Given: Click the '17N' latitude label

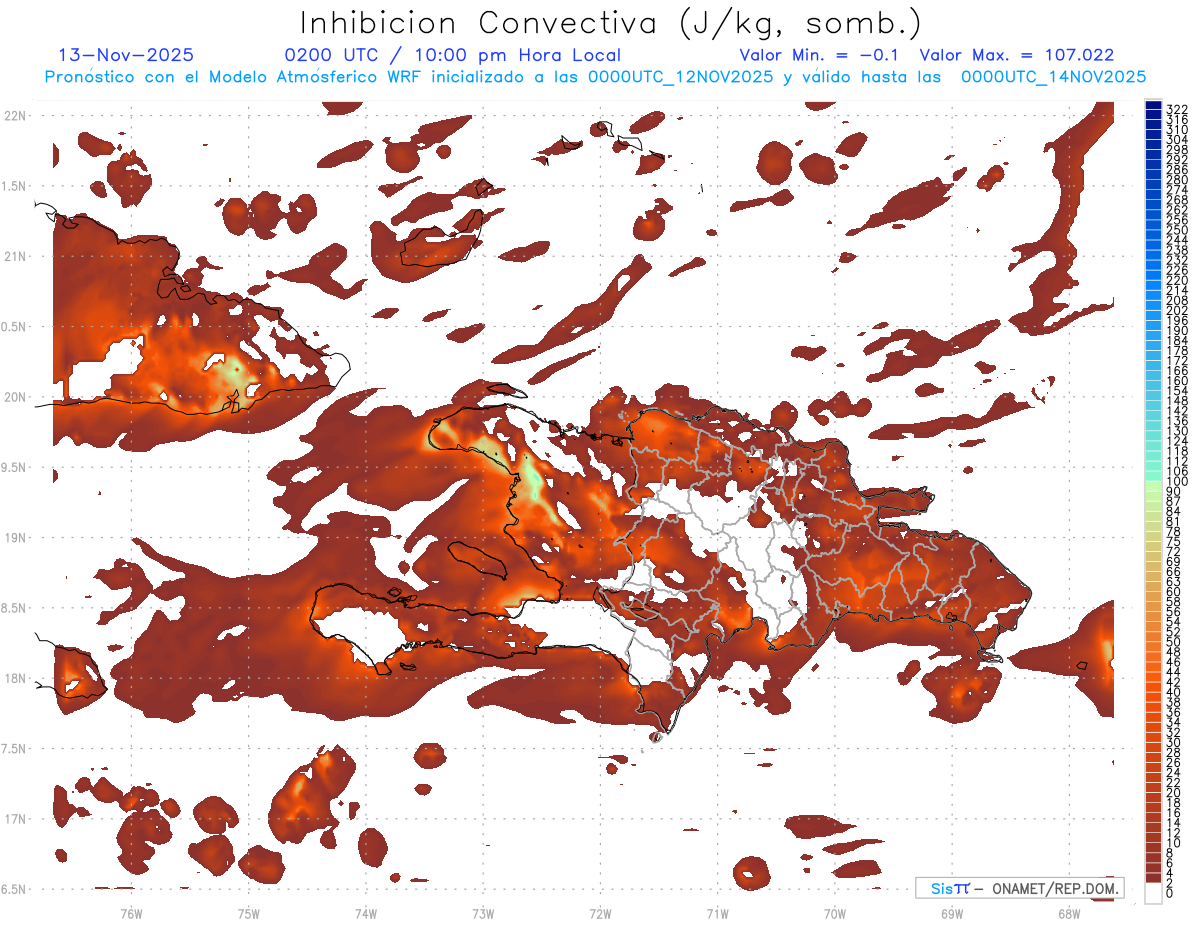Looking at the screenshot, I should coord(15,819).
